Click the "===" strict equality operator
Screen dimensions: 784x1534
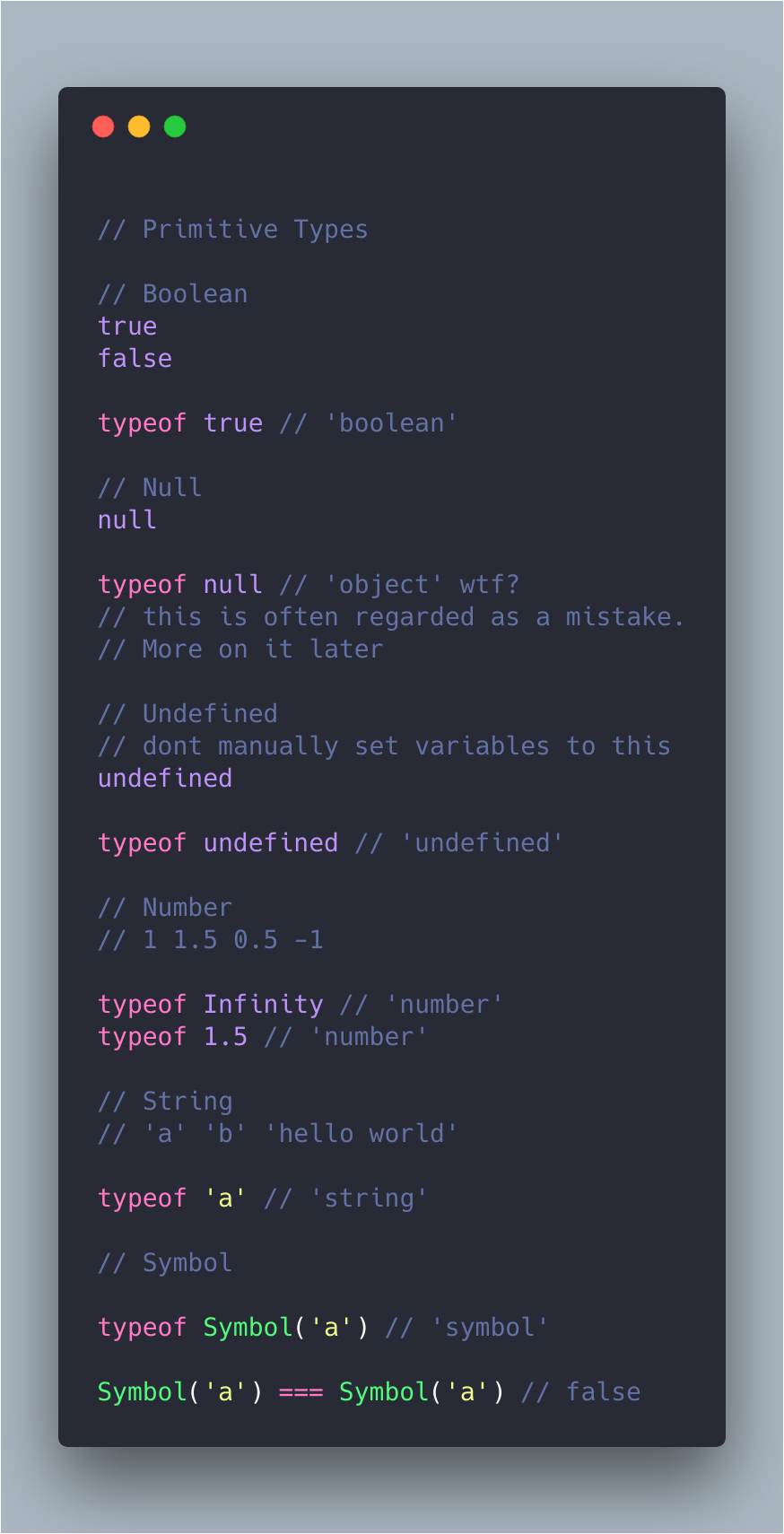pyautogui.click(x=301, y=1392)
